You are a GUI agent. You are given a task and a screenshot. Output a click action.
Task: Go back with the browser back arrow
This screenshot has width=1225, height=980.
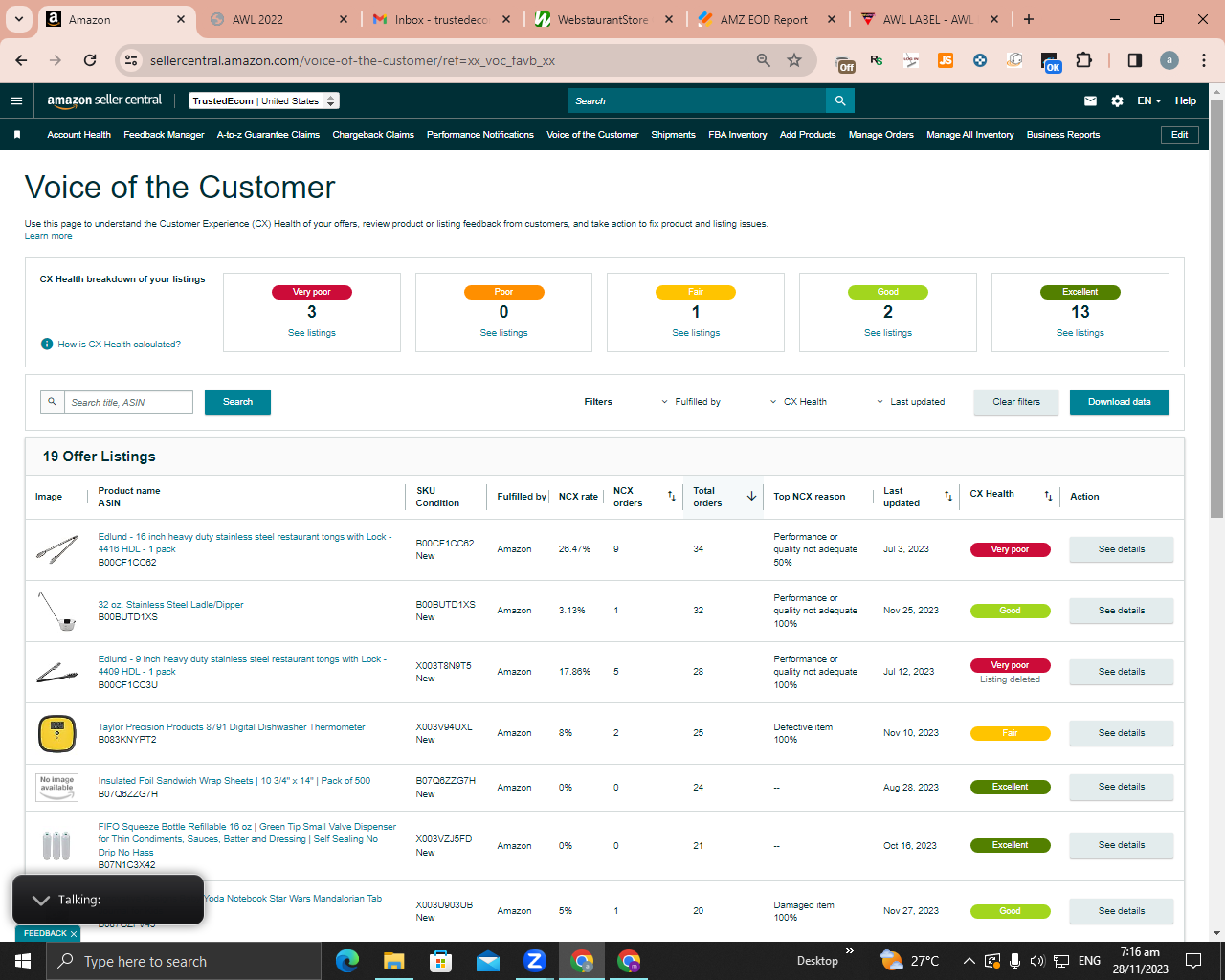pyautogui.click(x=22, y=60)
